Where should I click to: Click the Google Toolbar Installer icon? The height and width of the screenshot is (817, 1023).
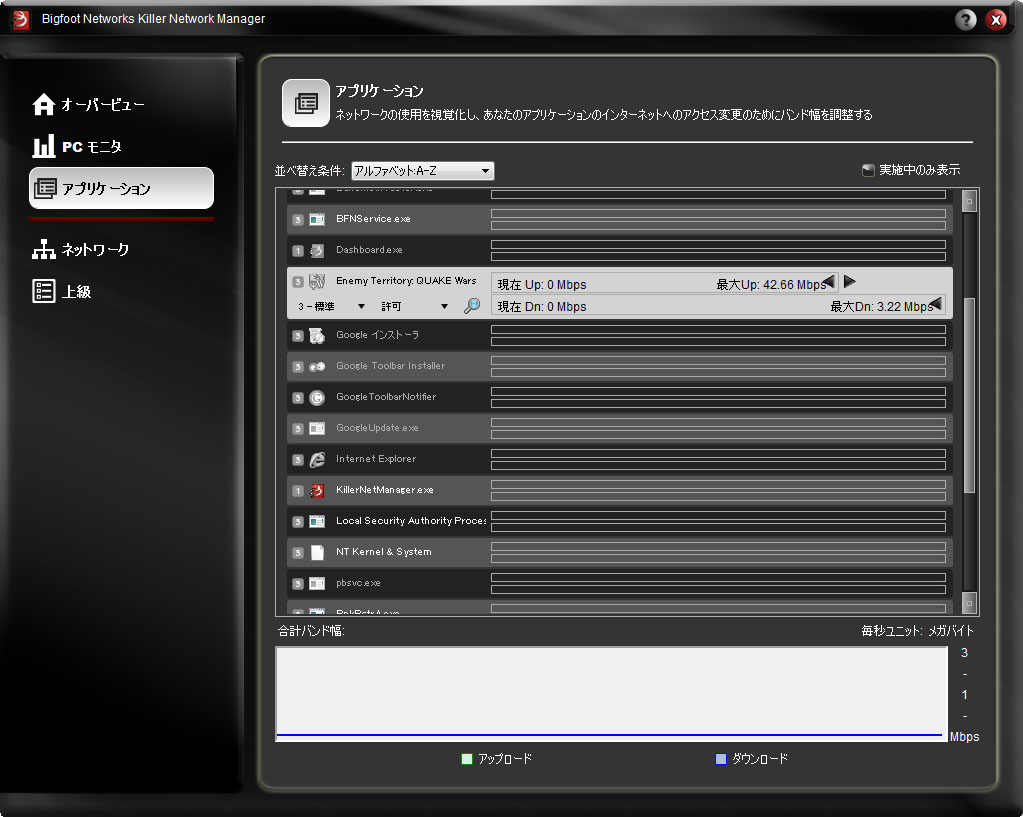[x=317, y=367]
